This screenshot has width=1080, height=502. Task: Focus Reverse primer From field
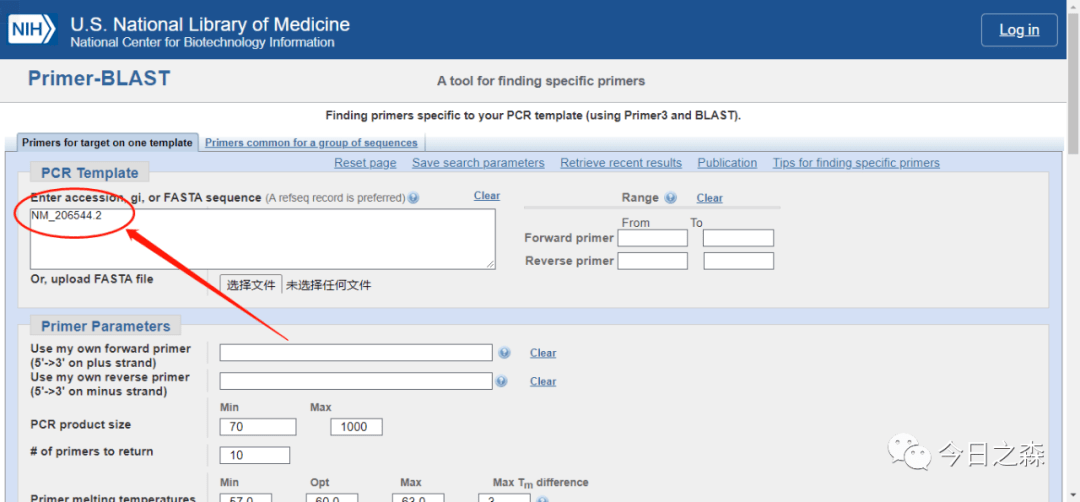tap(653, 261)
